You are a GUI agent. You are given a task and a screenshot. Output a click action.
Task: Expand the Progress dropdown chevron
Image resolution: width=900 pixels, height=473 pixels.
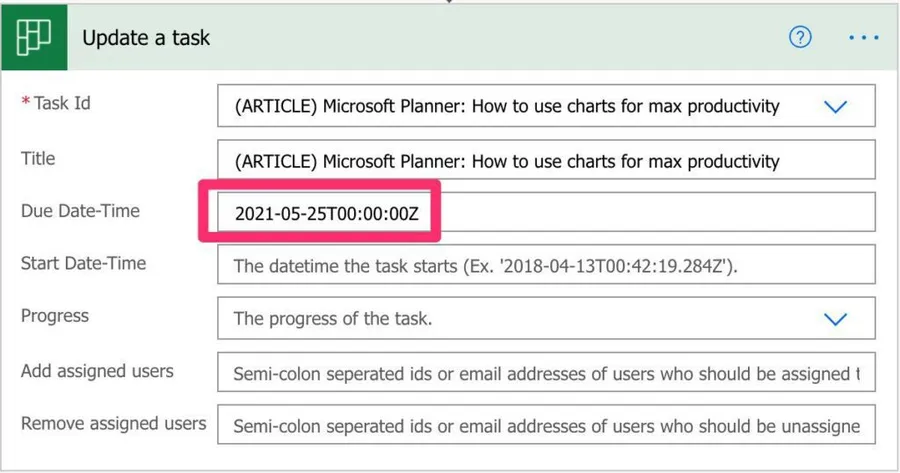pyautogui.click(x=835, y=320)
